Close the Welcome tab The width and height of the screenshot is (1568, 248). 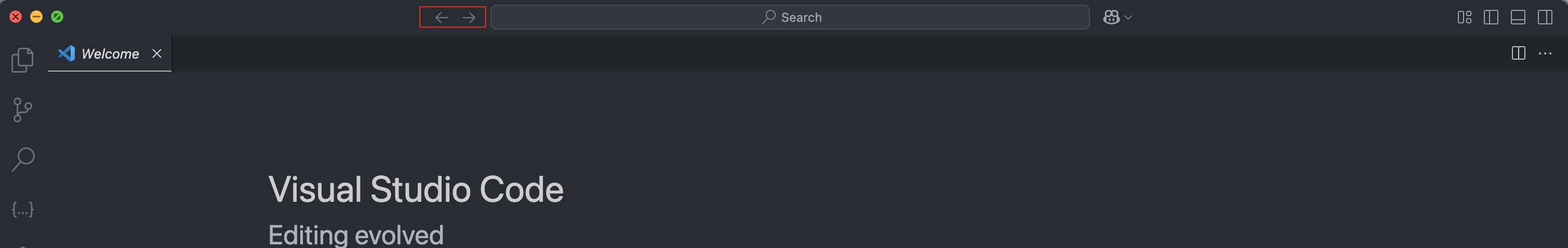coord(156,53)
